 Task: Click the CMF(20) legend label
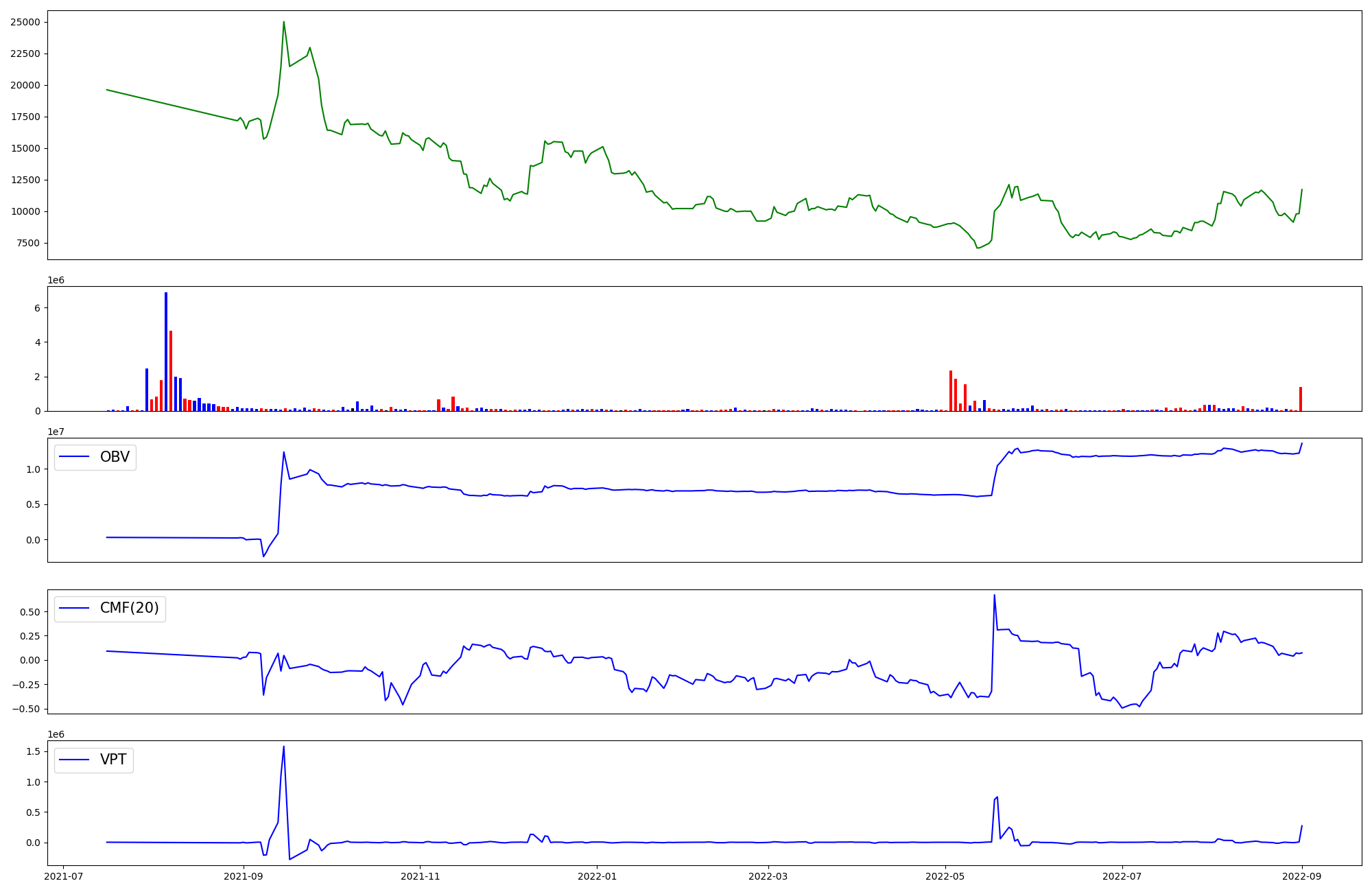(129, 608)
